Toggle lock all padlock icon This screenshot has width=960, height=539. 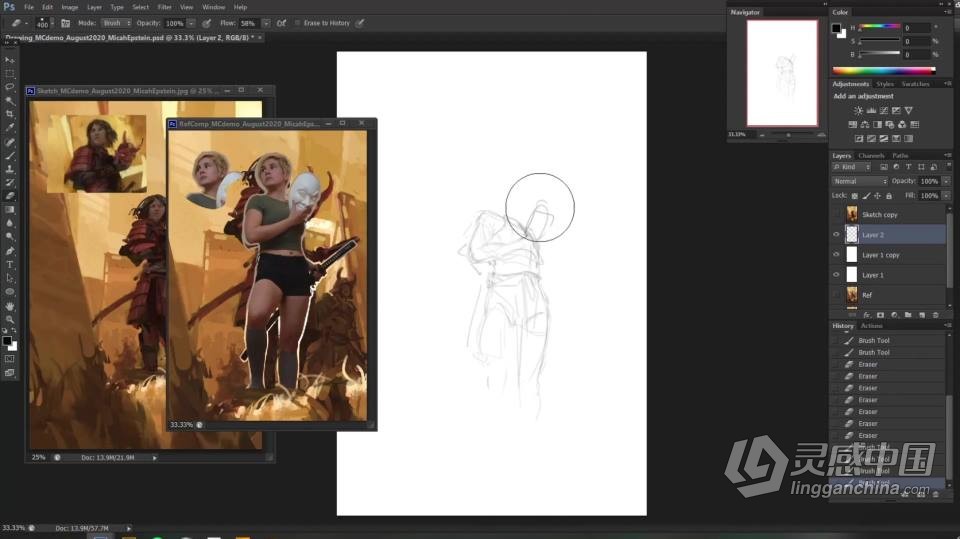point(889,196)
